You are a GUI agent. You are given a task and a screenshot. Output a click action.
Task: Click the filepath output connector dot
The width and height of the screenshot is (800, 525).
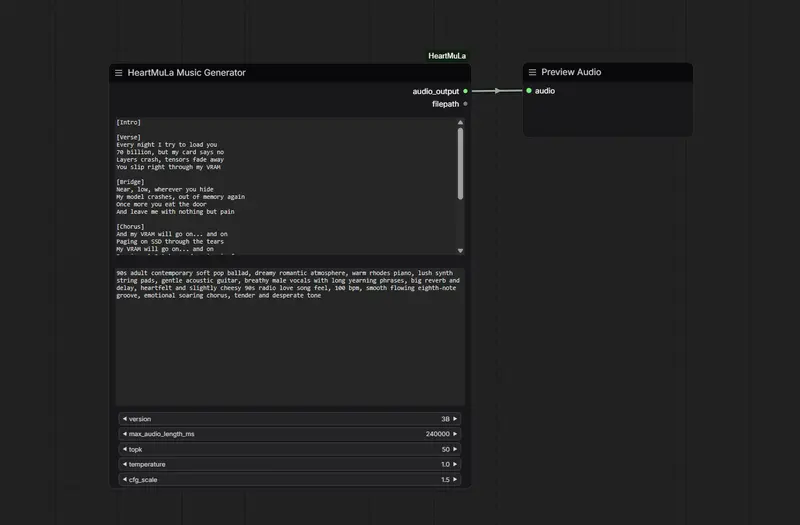point(465,104)
